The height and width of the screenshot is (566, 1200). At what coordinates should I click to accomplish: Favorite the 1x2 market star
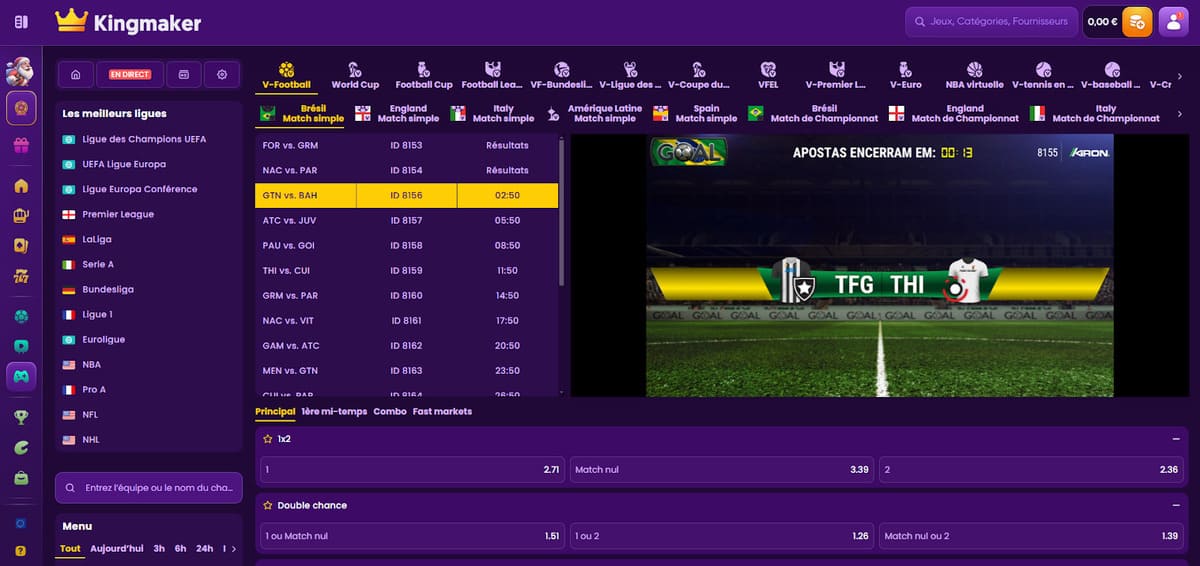pyautogui.click(x=267, y=439)
